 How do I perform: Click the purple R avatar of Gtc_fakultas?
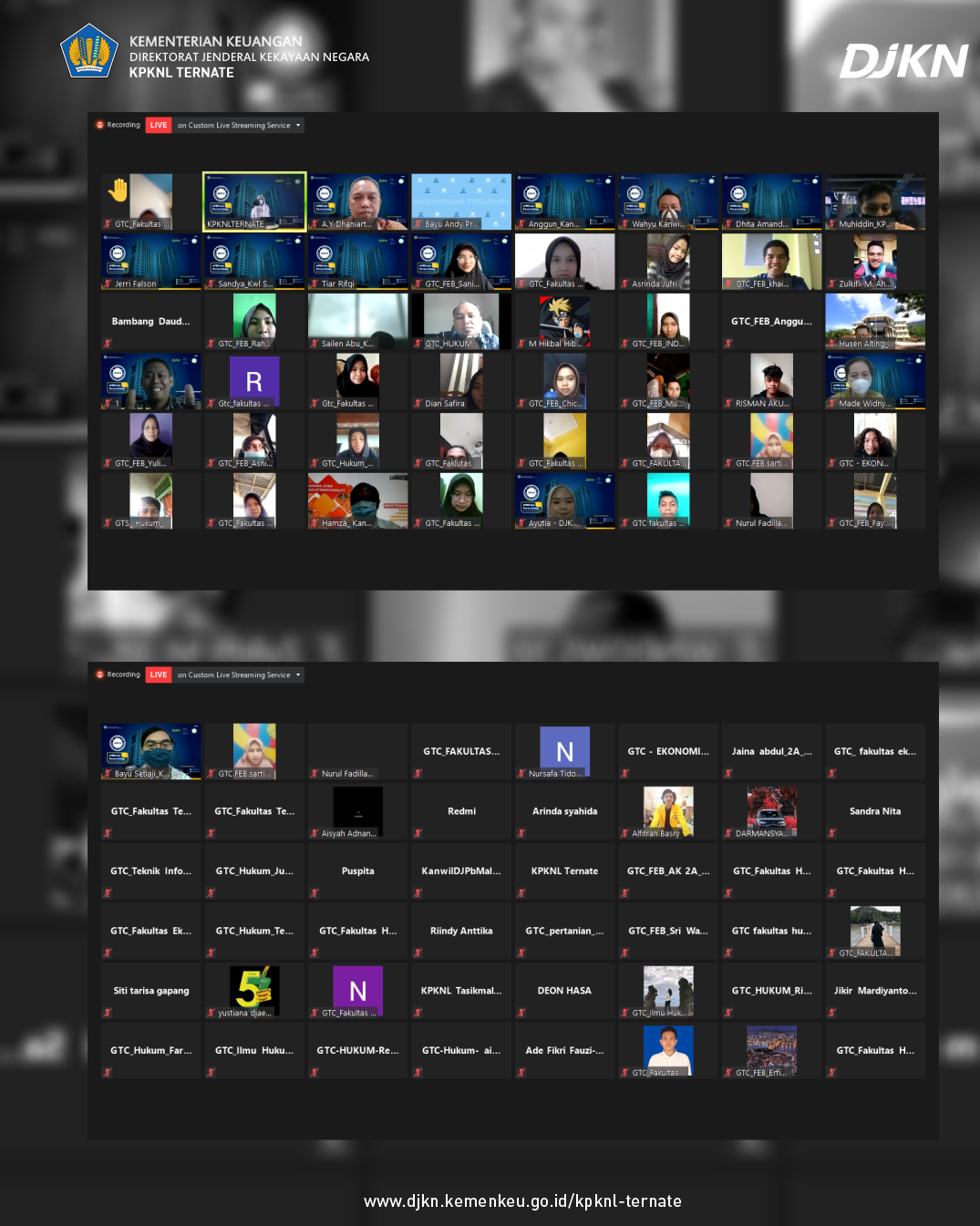pyautogui.click(x=254, y=381)
